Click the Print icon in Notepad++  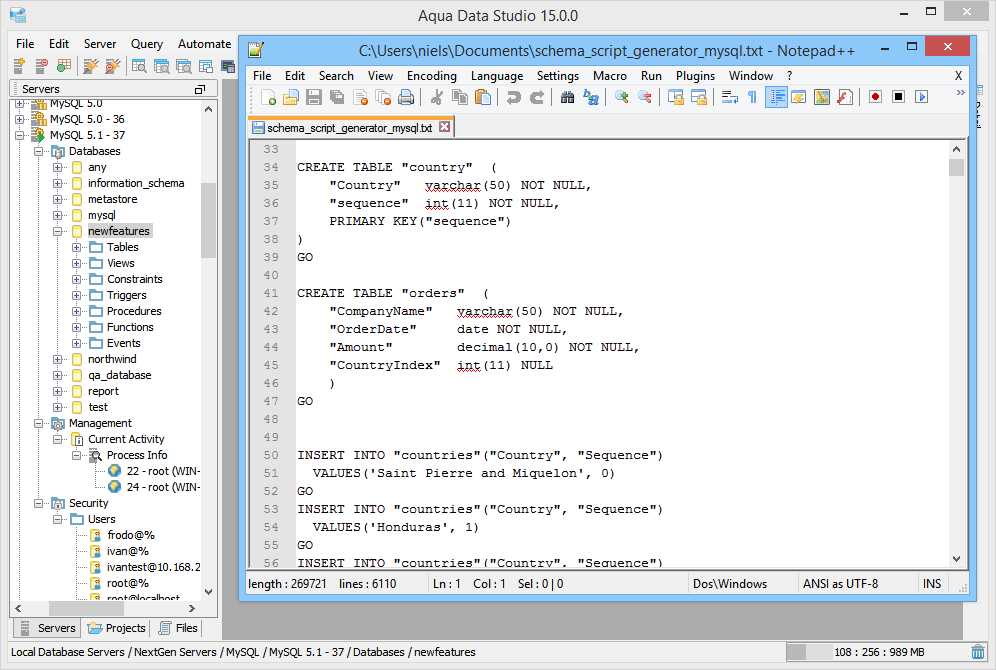(406, 97)
